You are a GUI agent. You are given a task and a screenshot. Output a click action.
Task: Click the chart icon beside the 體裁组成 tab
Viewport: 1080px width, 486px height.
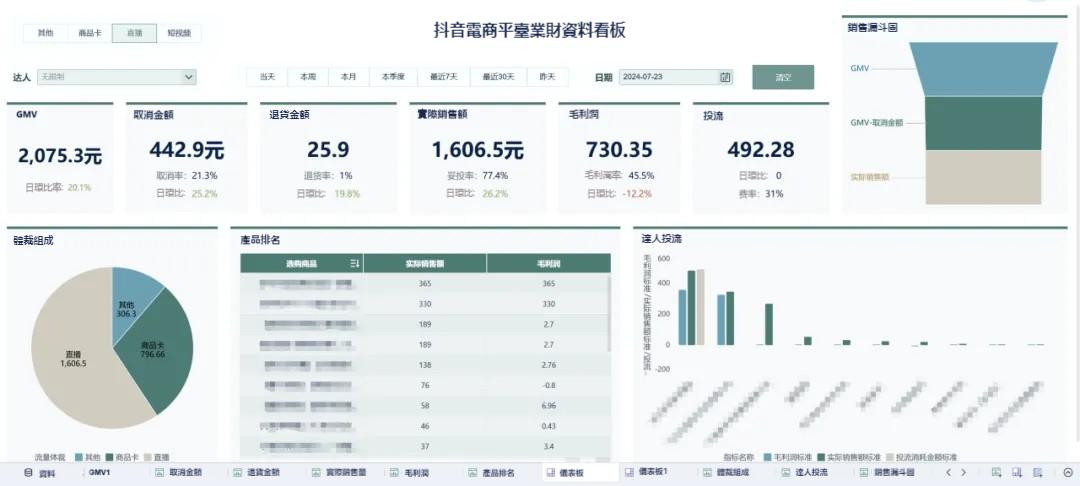point(707,473)
